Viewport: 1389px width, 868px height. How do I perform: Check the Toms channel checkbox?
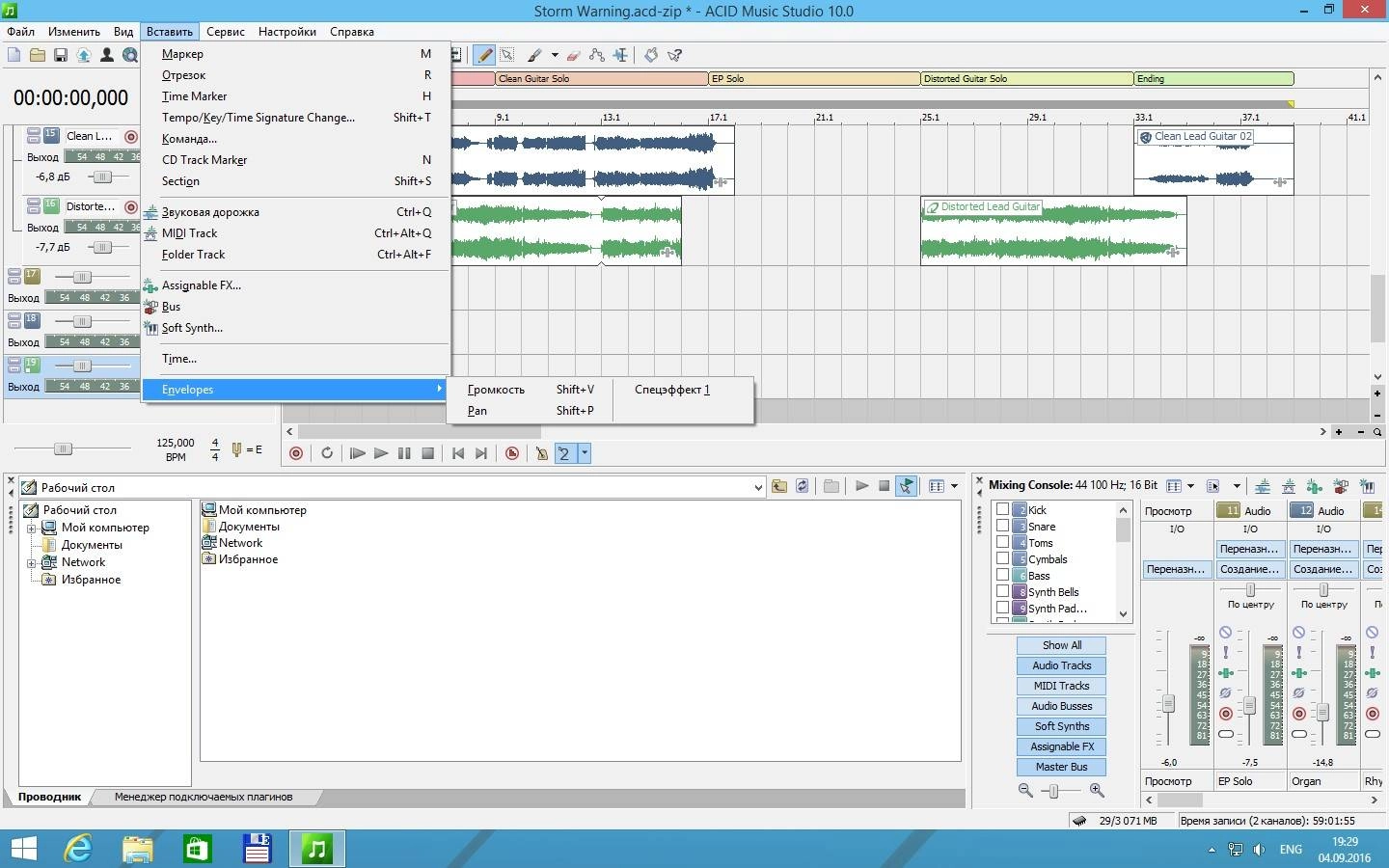coord(1002,542)
